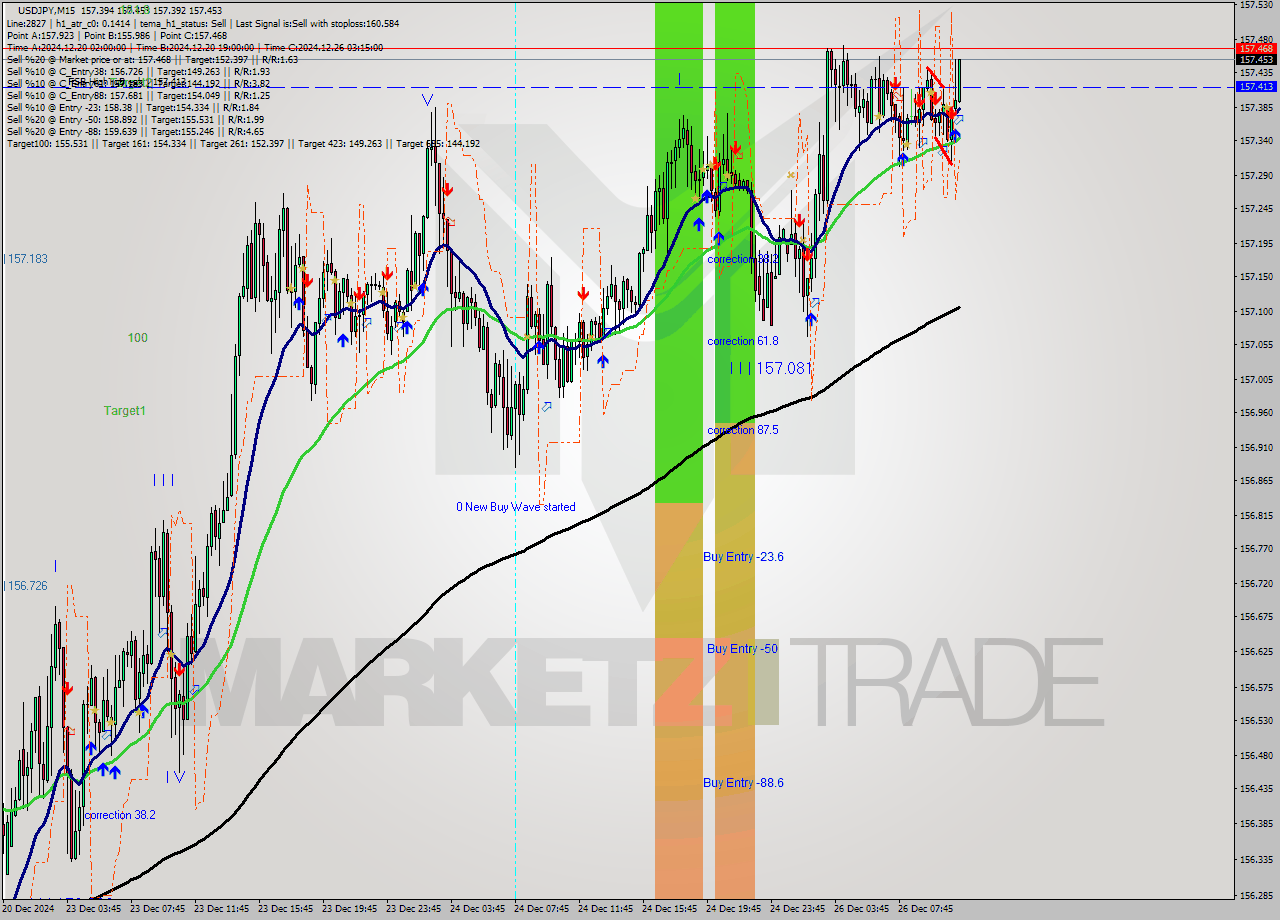Click the 156.285 value on price axis
The image size is (1280, 920).
point(1255,895)
